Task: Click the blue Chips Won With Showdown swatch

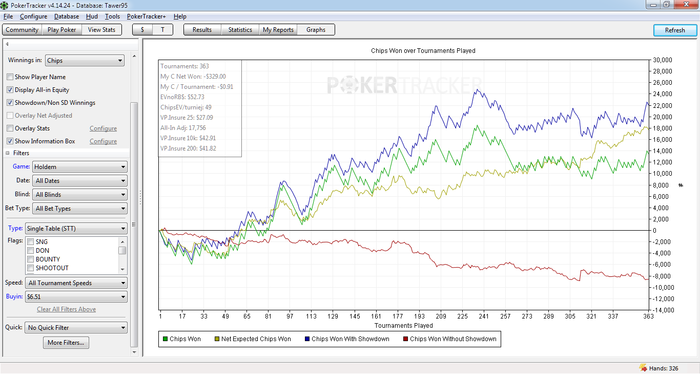Action: coord(307,339)
